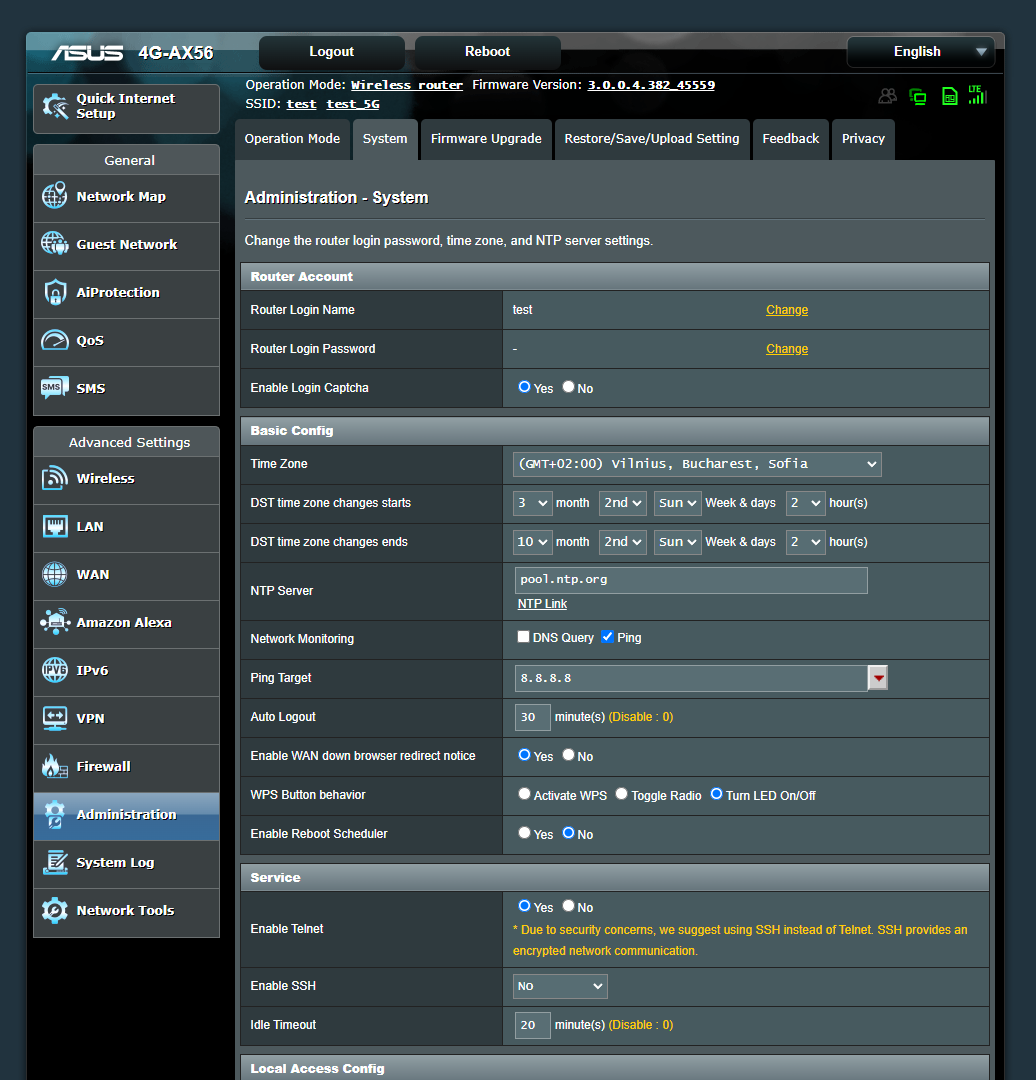Click the Reboot button
Viewport: 1036px width, 1080px height.
coord(487,52)
